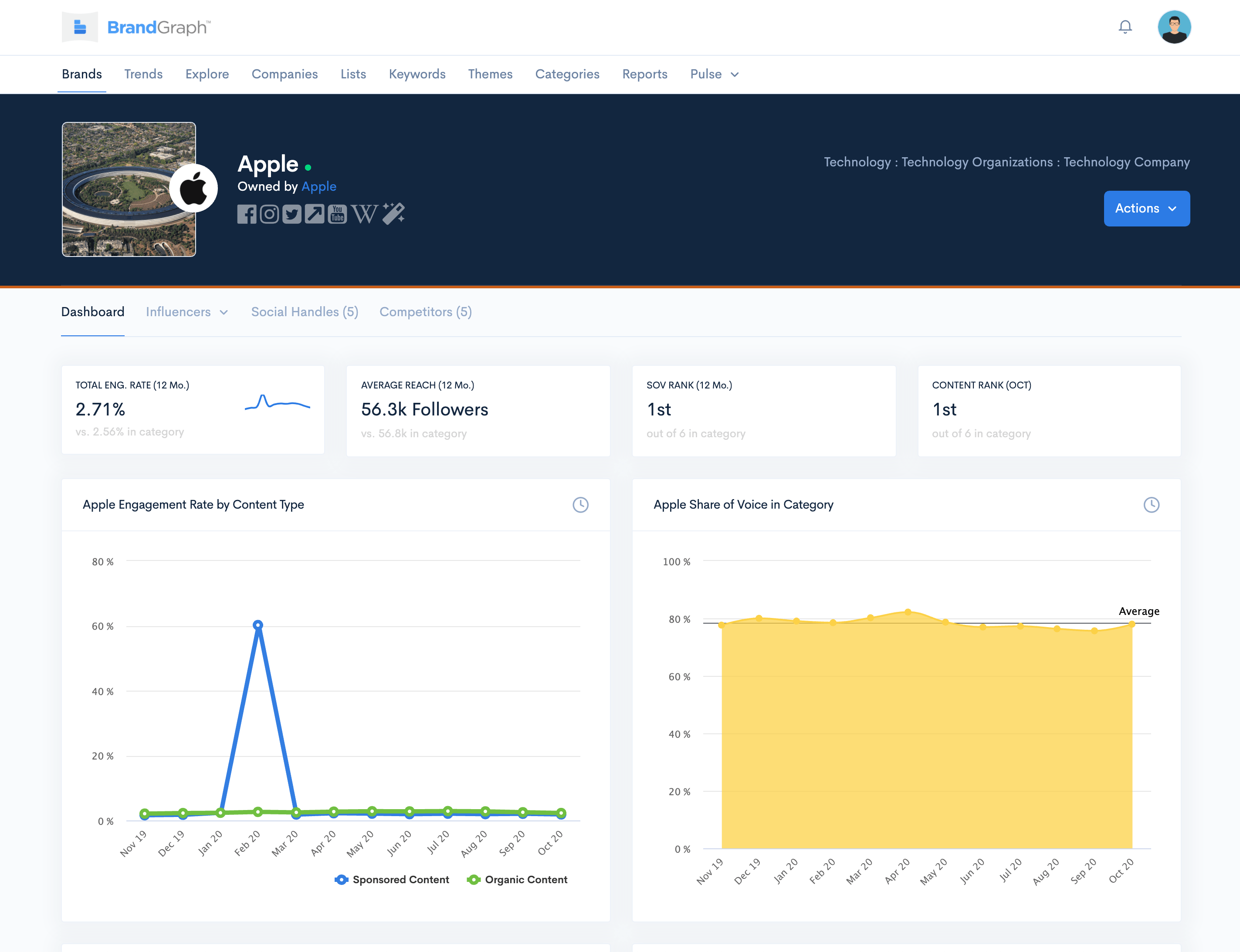Click the magic wand icon
Viewport: 1240px width, 952px height.
393,214
